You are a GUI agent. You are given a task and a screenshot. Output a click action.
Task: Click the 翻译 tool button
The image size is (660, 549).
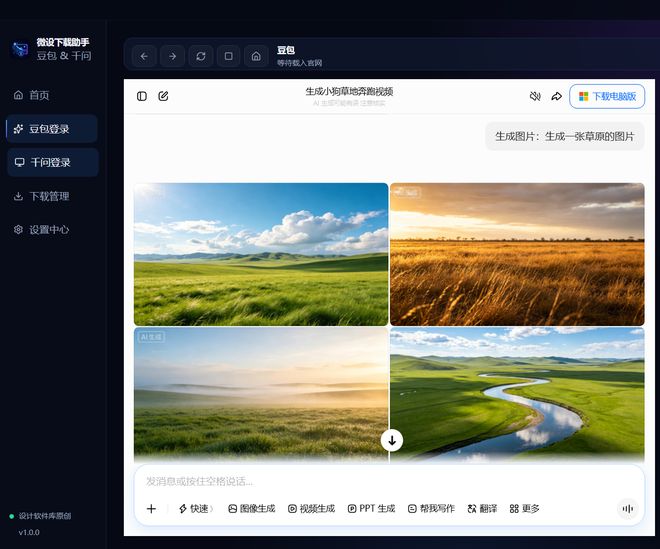482,509
